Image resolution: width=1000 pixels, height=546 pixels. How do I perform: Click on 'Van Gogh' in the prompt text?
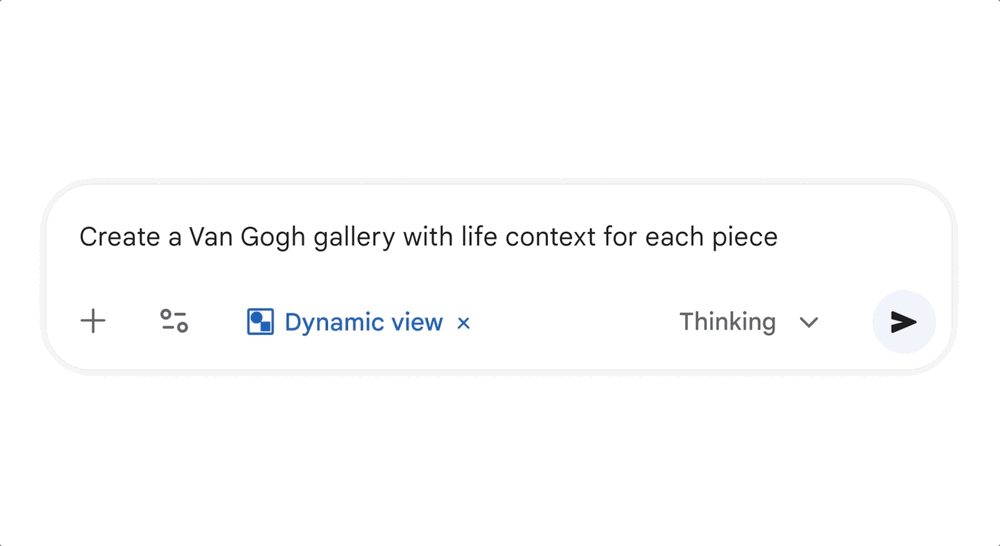[x=237, y=238]
